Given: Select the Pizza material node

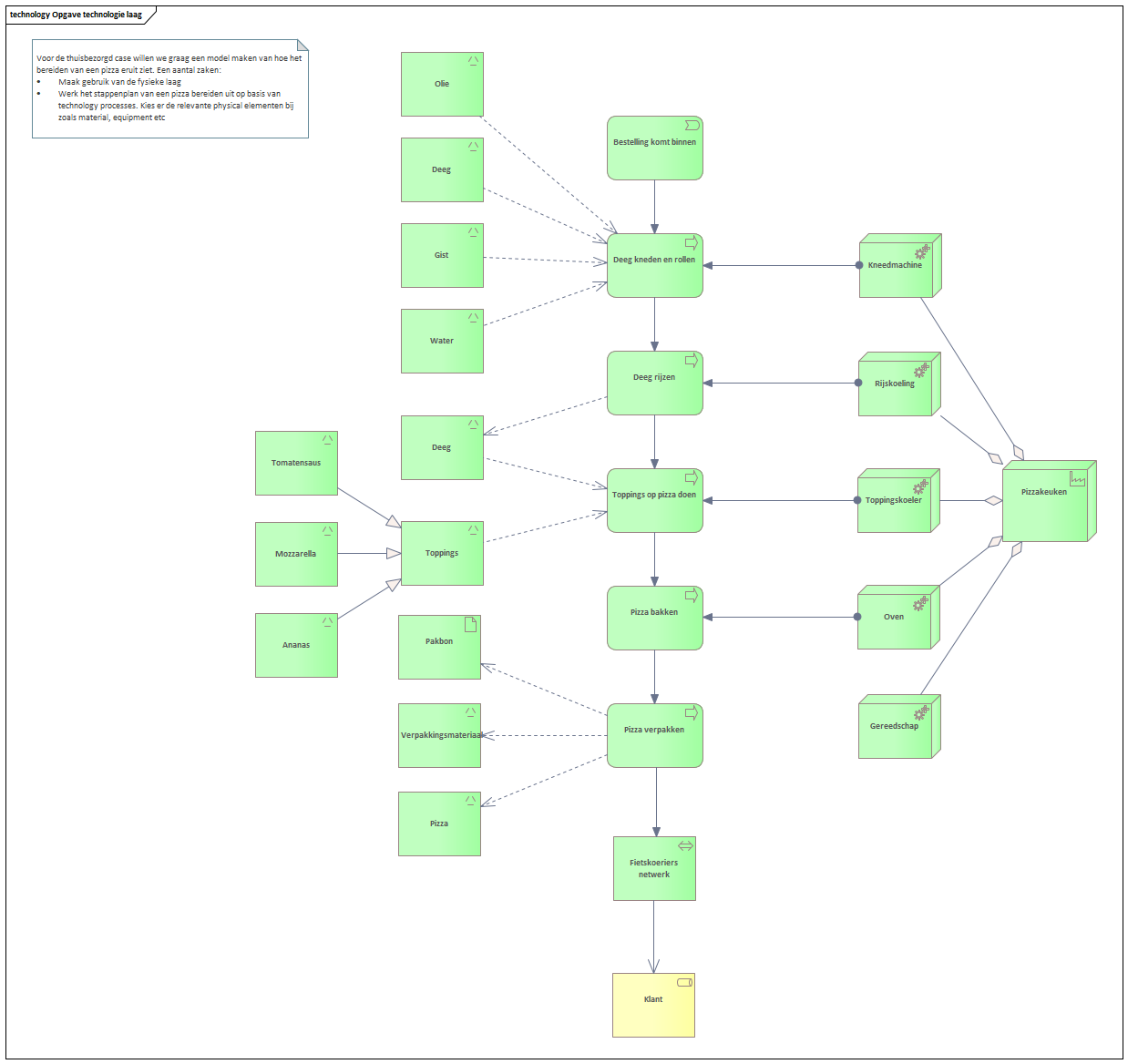Looking at the screenshot, I should (439, 824).
